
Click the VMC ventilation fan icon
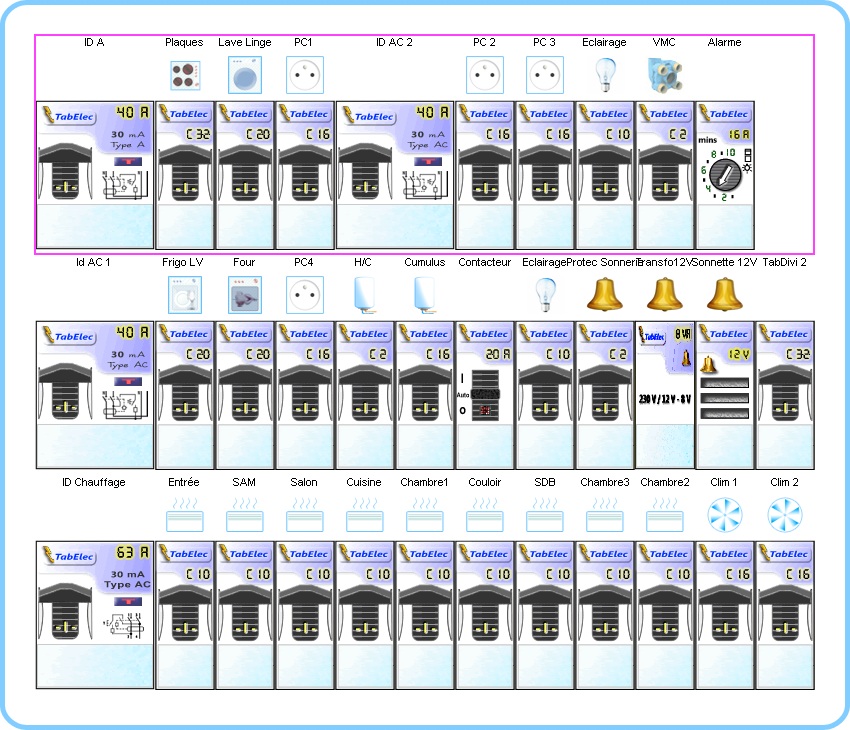click(x=664, y=75)
